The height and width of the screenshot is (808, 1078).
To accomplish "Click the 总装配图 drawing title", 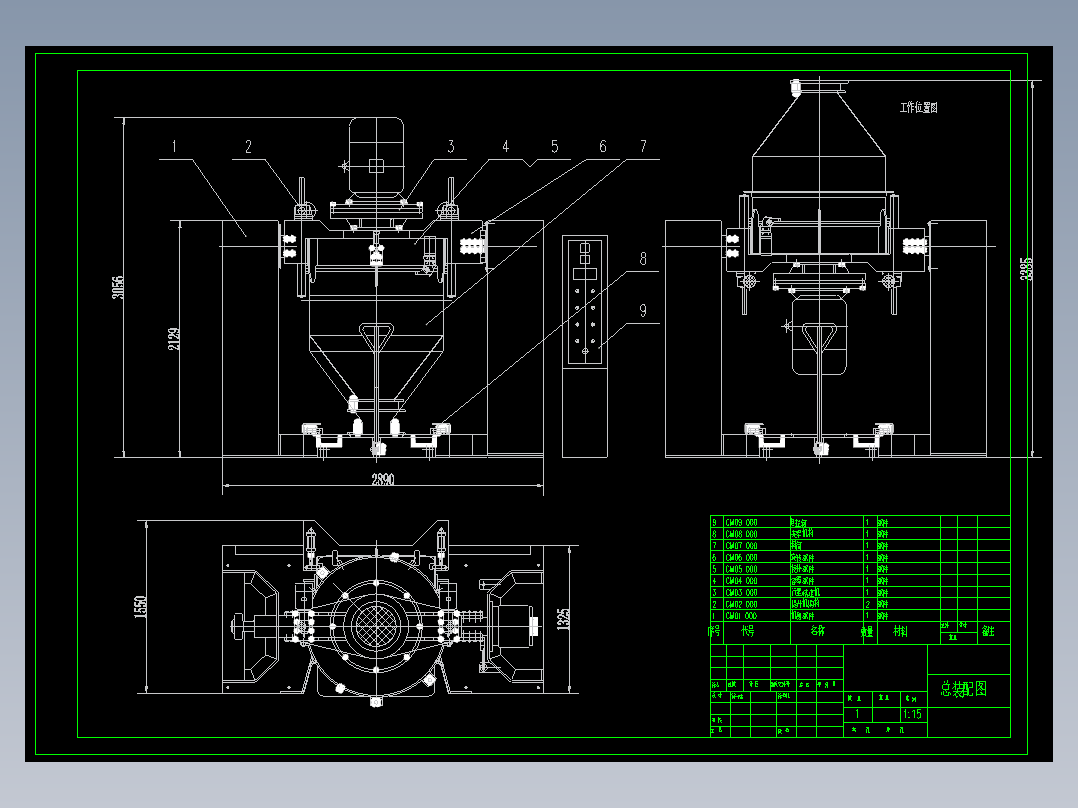I will click(964, 688).
